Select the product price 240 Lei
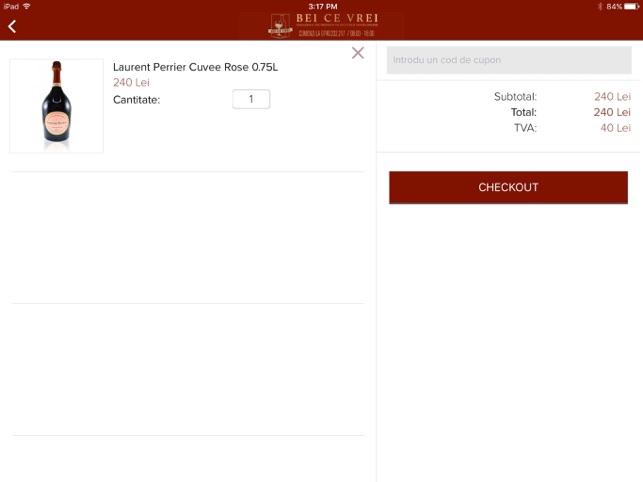The height and width of the screenshot is (482, 643). (131, 82)
